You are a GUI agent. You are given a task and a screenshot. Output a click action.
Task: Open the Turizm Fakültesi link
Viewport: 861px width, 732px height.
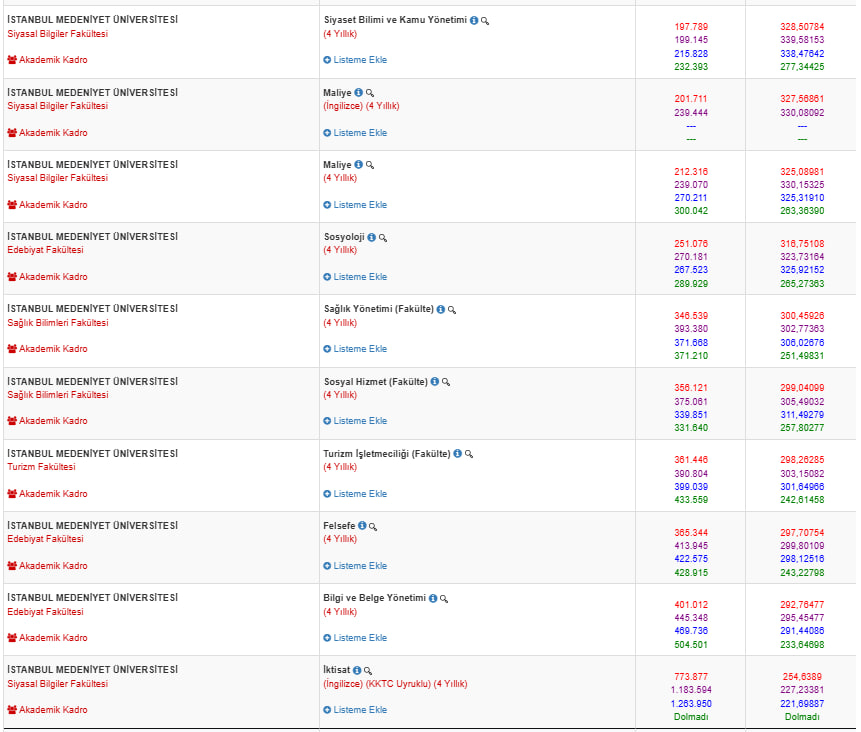click(x=42, y=467)
